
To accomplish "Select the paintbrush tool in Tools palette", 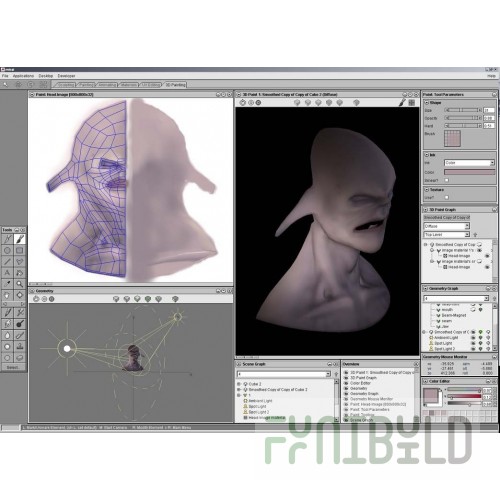I will 20,239.
